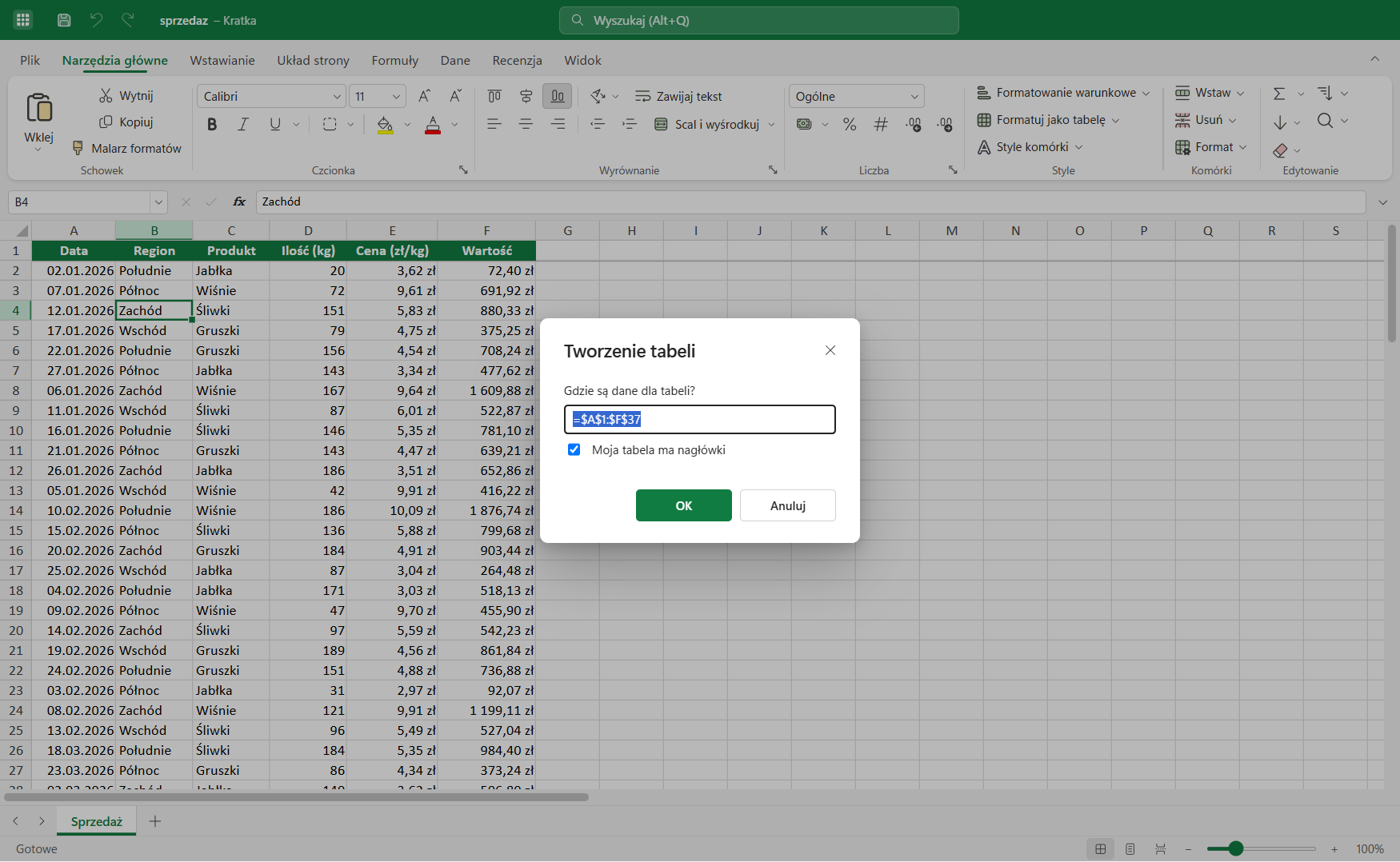Toggle Wrap text (Zawijaj tekst)
Screen dimensions: 1400x862
click(x=678, y=96)
